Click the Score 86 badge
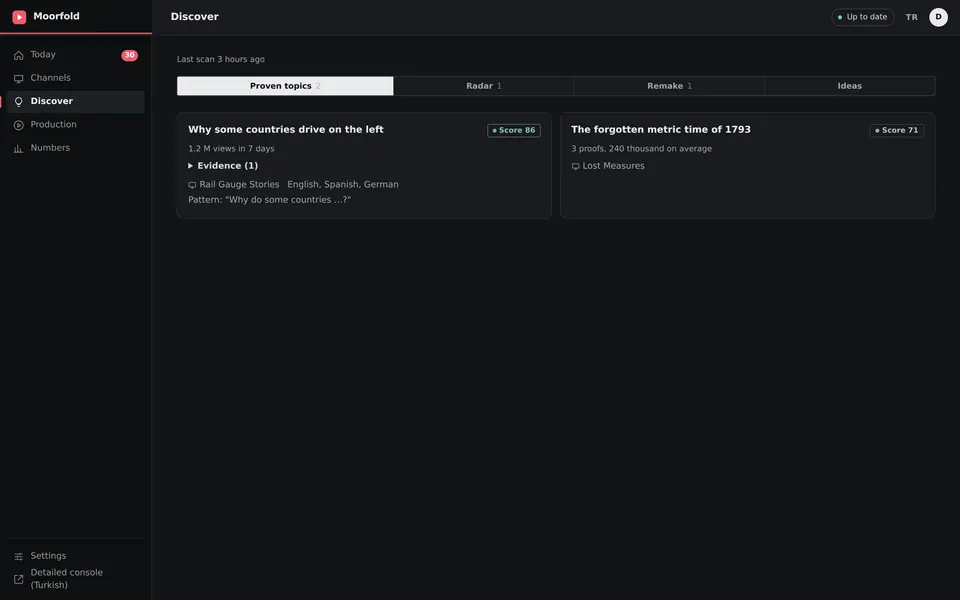Screen dimensions: 960x600 [514, 130]
